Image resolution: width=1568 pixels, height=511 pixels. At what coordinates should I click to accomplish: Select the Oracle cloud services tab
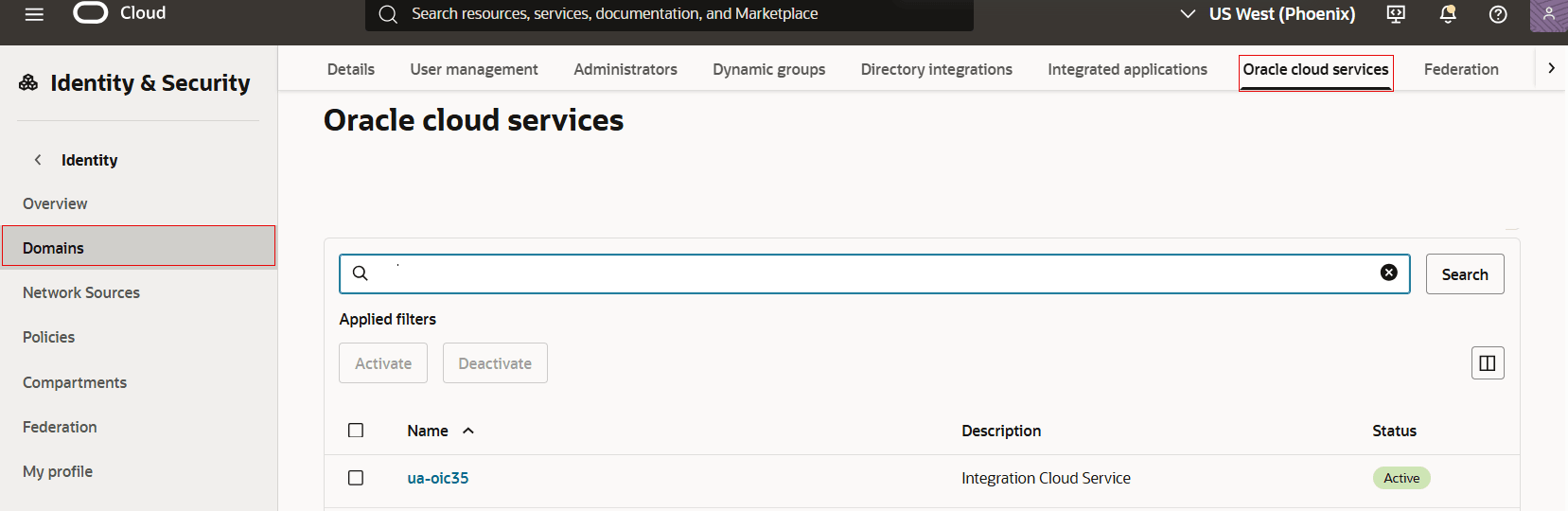click(x=1316, y=70)
